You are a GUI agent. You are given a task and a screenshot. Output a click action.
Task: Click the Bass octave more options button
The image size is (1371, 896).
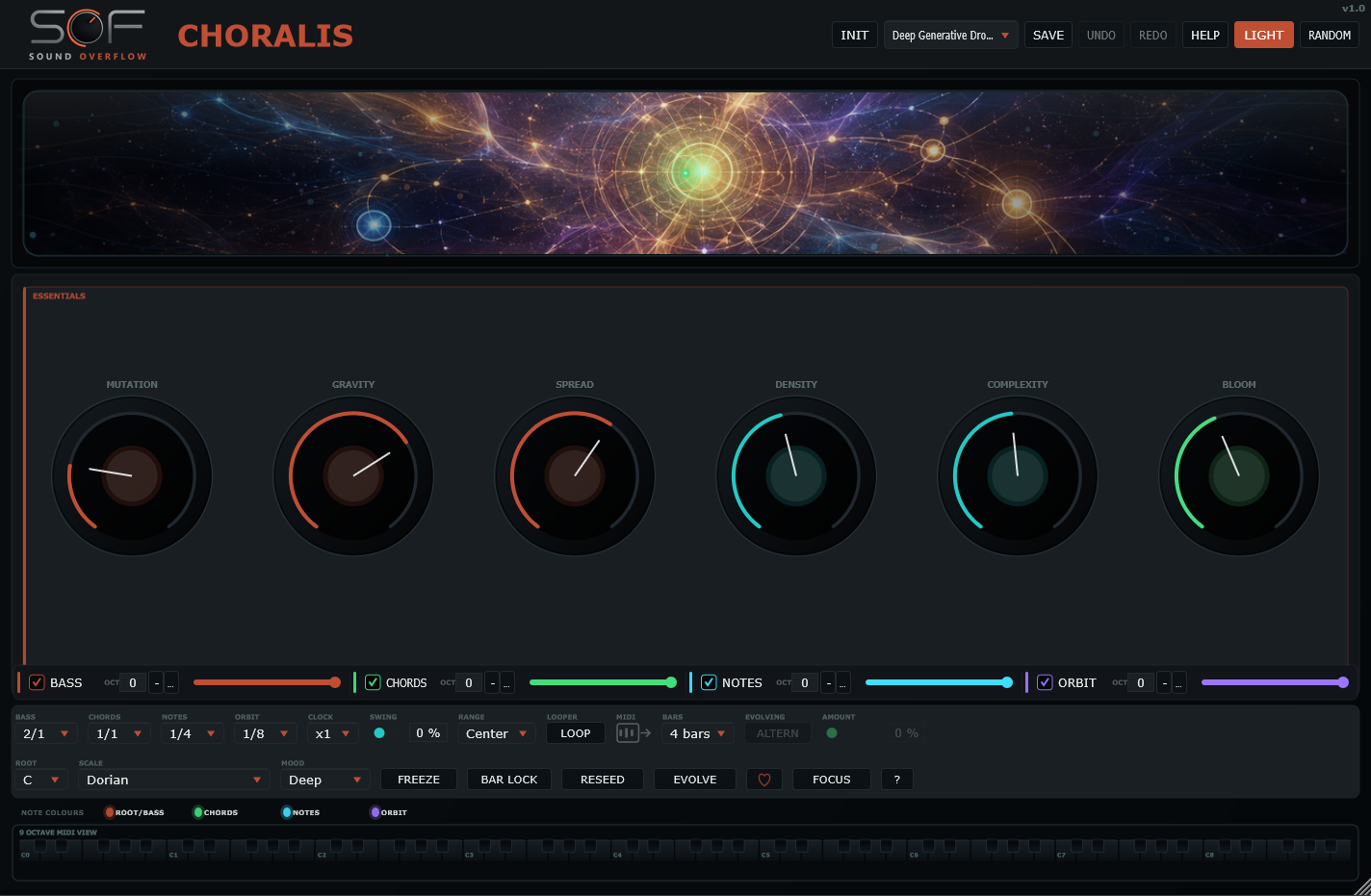coord(171,683)
